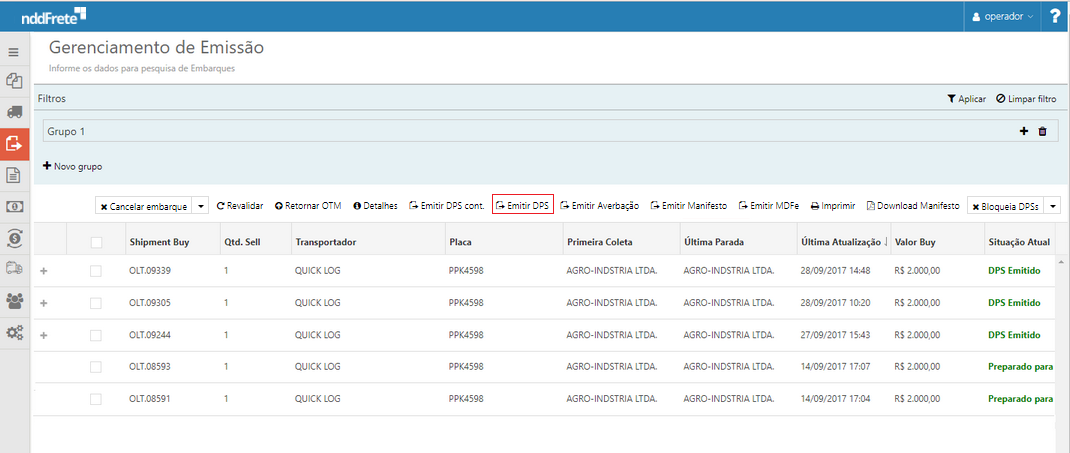The height and width of the screenshot is (453, 1070).
Task: Open dropdown arrow beside Cancelar embarque
Action: click(201, 206)
